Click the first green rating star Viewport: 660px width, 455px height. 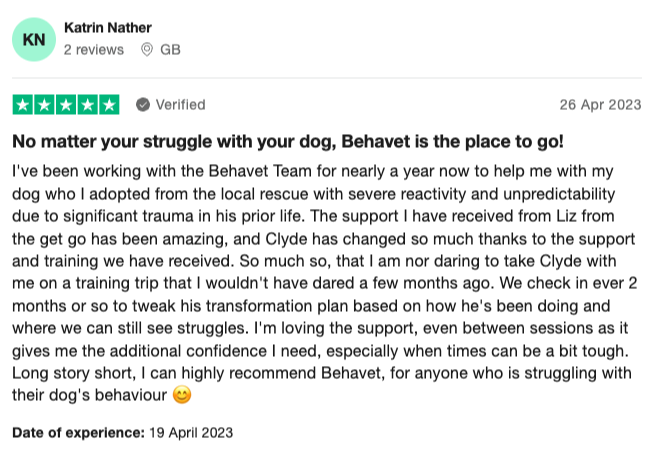point(23,105)
